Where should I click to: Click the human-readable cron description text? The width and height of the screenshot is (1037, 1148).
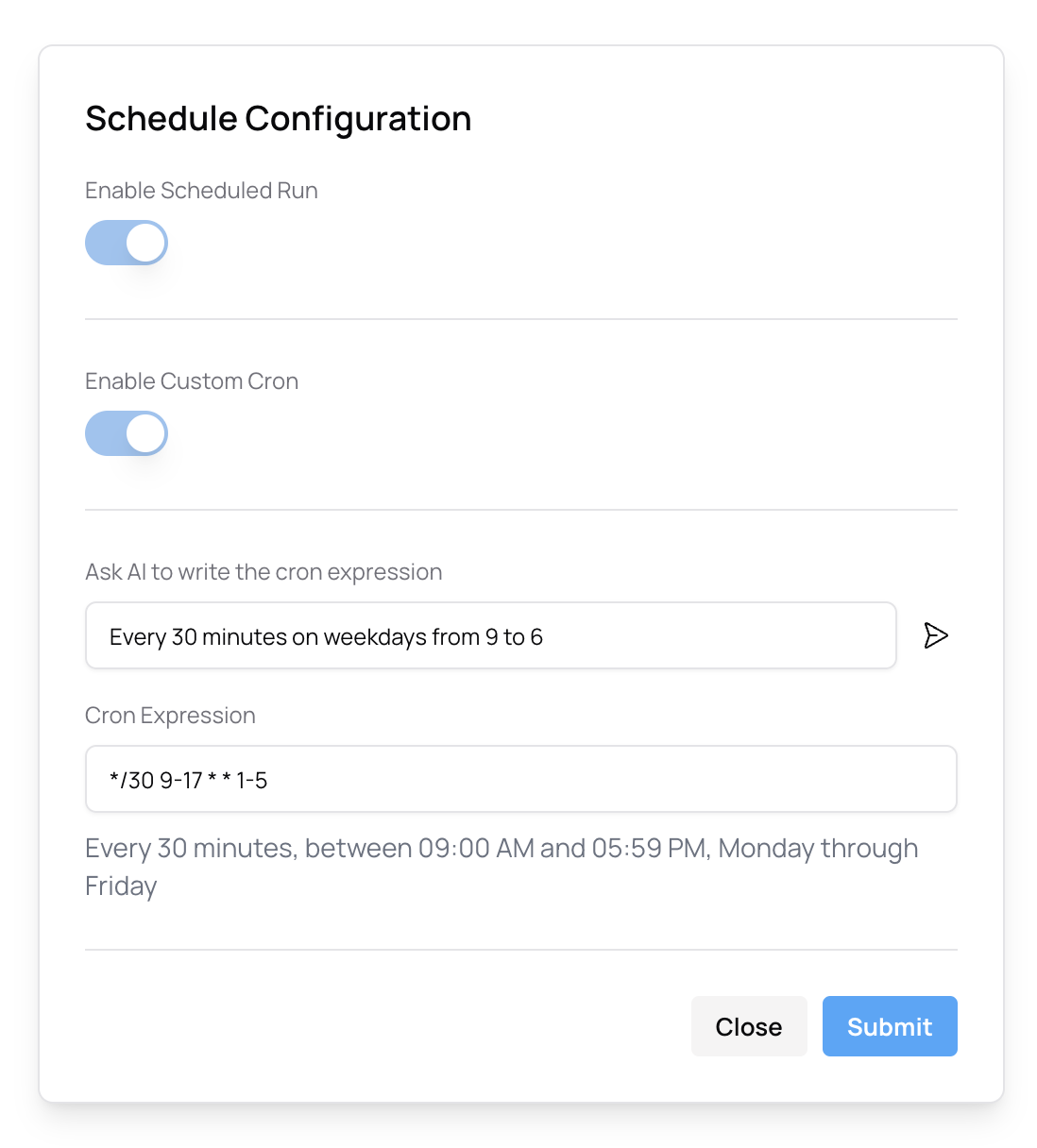[501, 867]
